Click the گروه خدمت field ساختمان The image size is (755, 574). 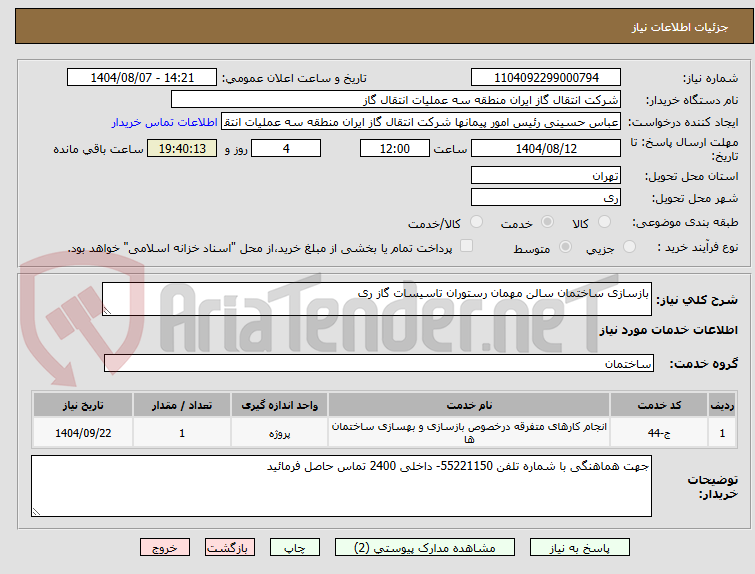pos(378,363)
